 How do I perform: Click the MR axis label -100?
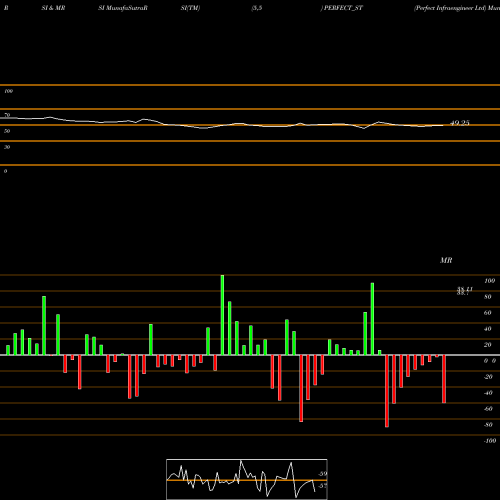click(490, 441)
